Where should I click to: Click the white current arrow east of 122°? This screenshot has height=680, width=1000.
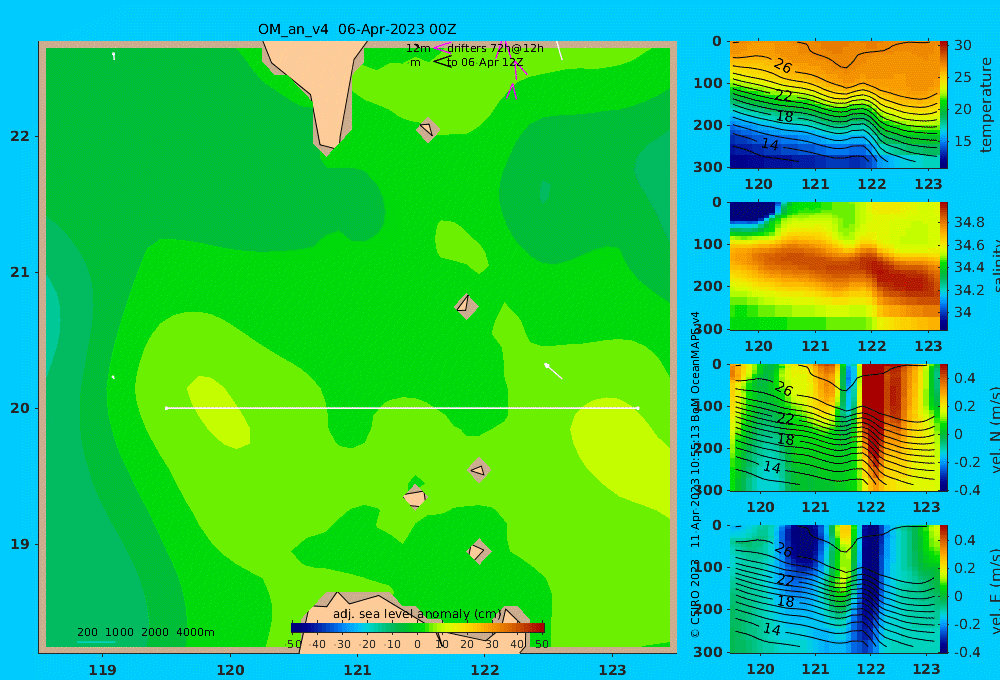point(553,371)
